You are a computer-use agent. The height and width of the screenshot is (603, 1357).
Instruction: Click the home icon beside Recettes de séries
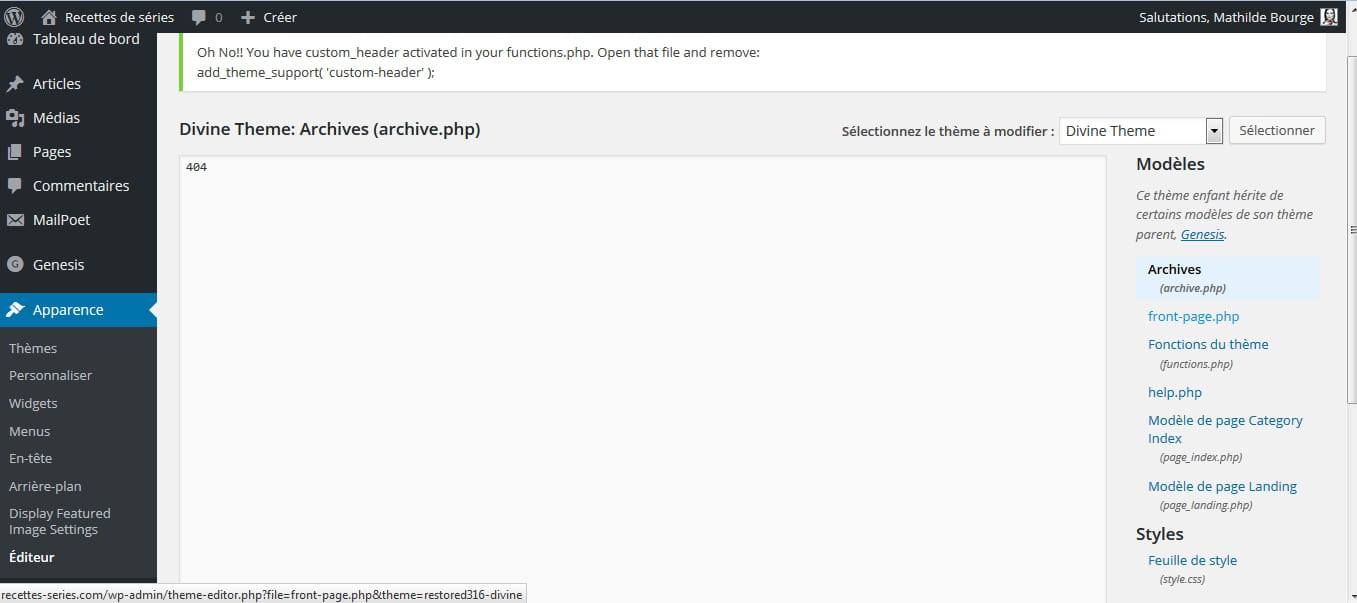(x=48, y=17)
